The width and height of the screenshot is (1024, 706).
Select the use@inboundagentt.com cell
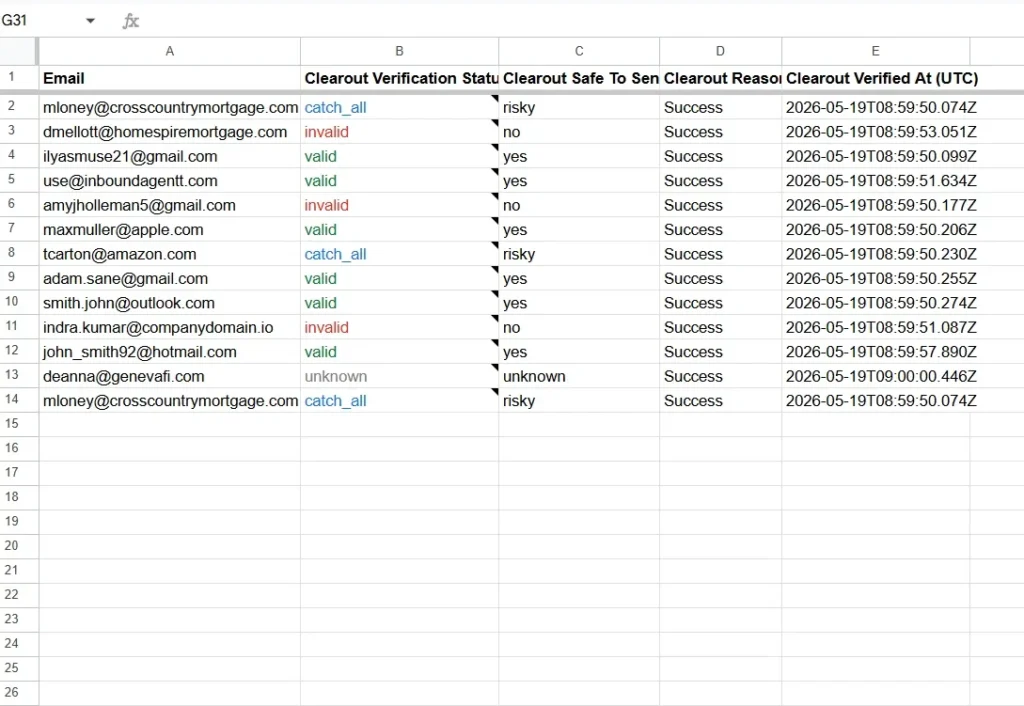tap(170, 181)
